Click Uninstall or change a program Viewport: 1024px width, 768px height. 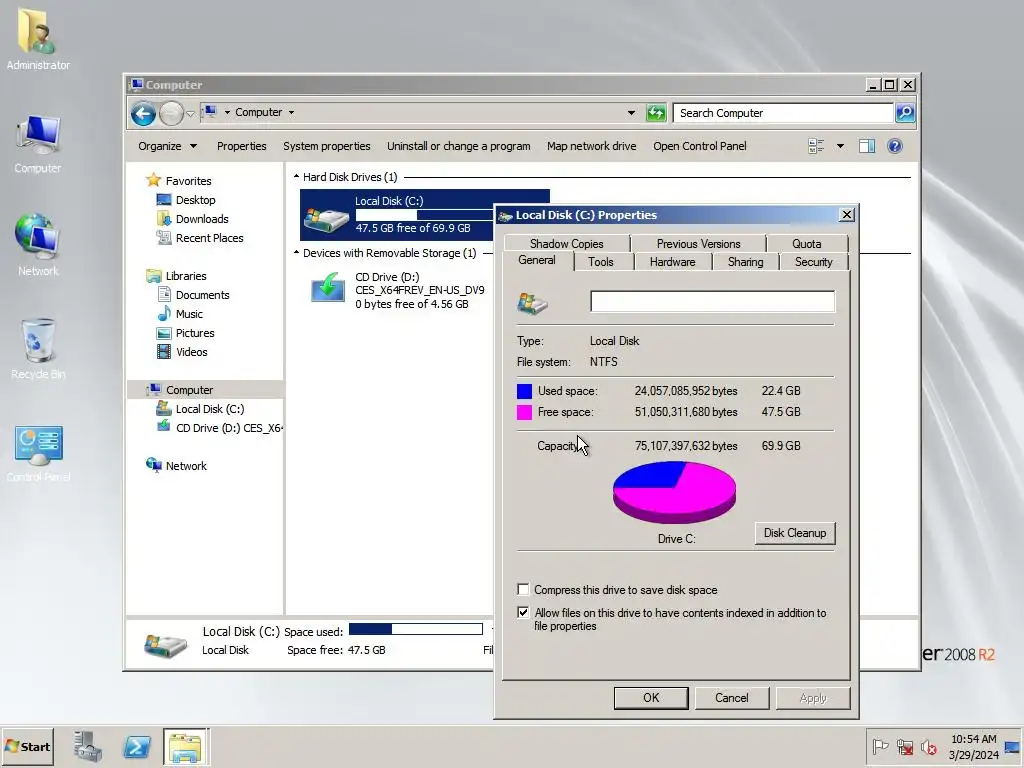point(458,146)
